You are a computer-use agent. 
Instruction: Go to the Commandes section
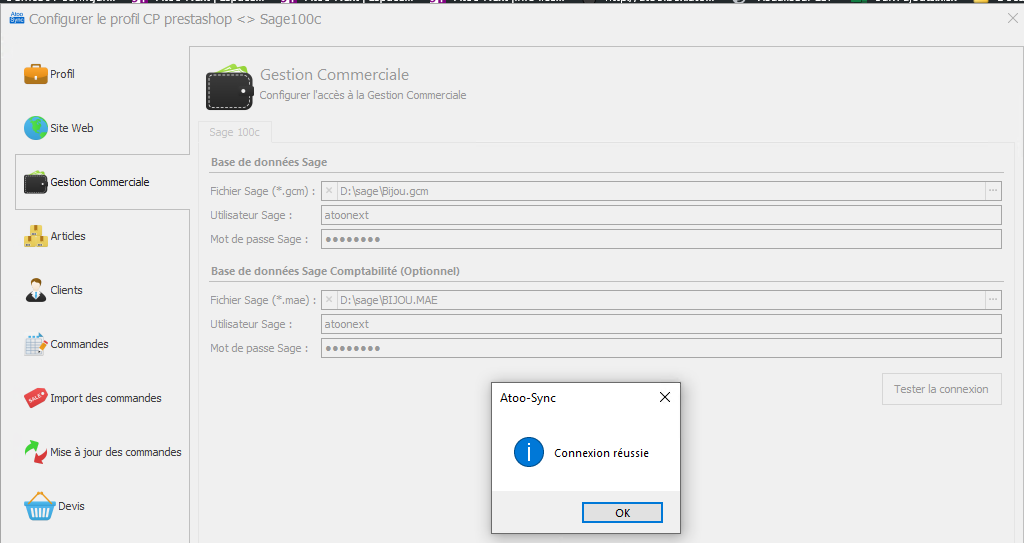pyautogui.click(x=79, y=344)
